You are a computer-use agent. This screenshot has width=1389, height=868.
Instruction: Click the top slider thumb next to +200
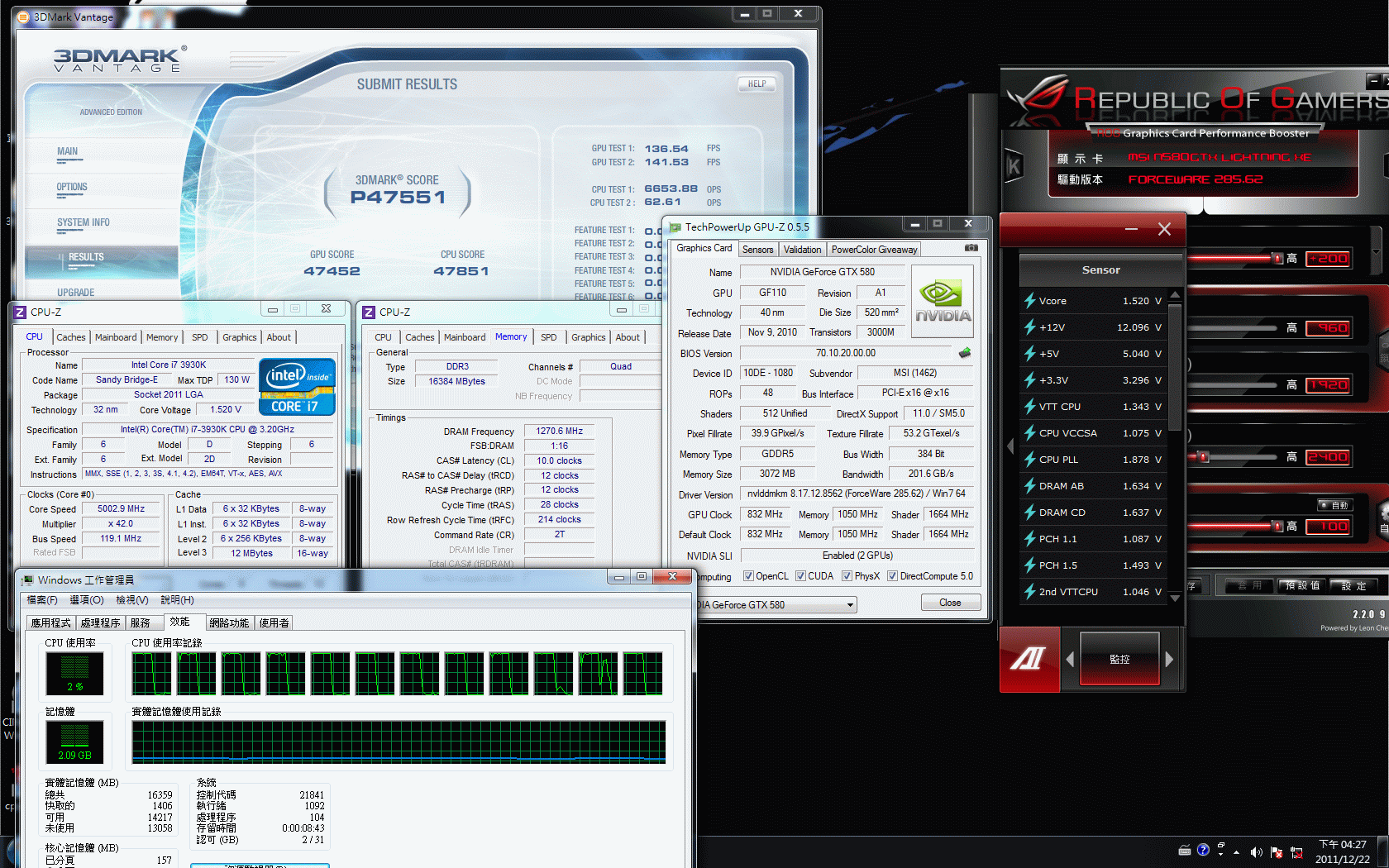[1278, 259]
